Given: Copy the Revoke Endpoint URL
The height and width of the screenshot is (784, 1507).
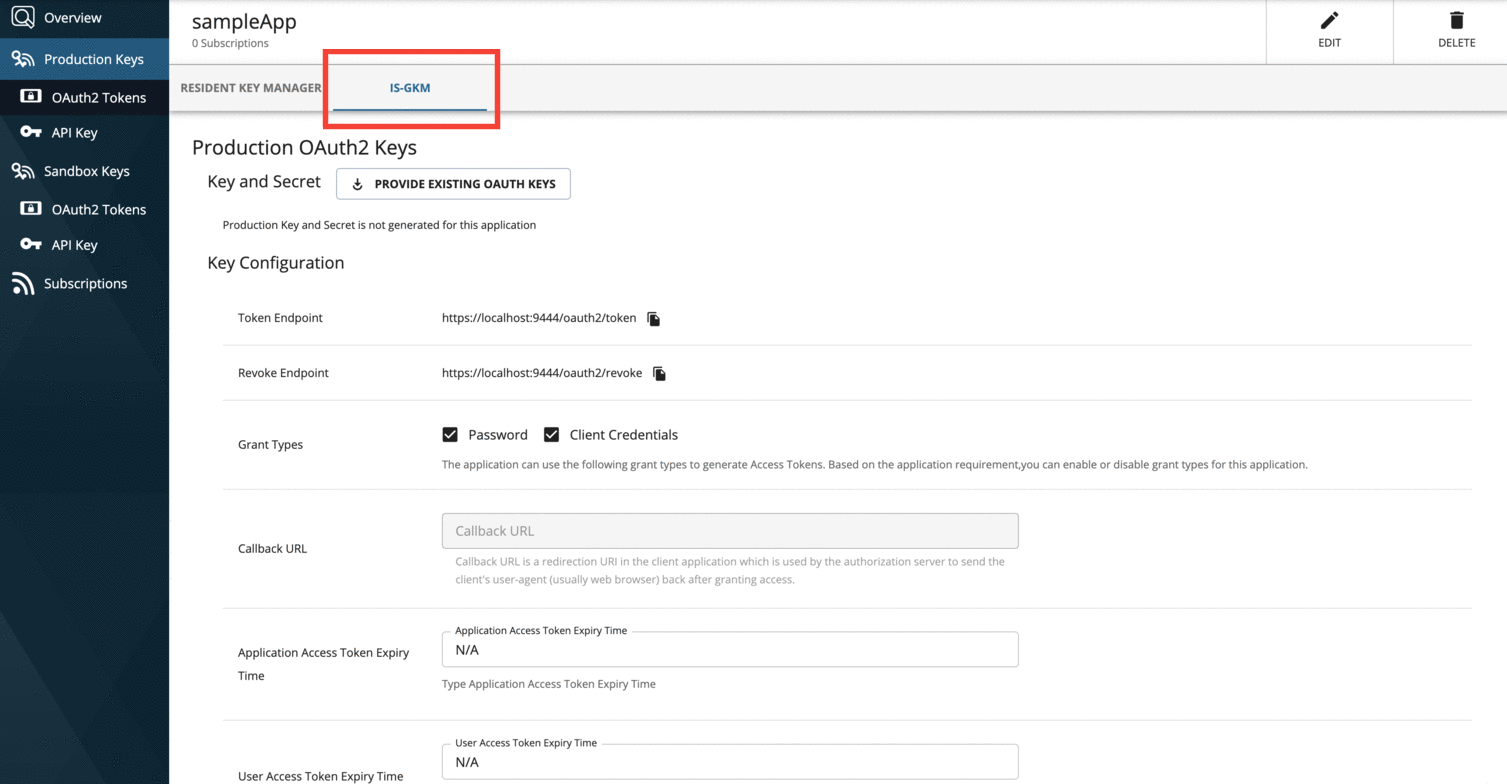Looking at the screenshot, I should click(x=660, y=374).
